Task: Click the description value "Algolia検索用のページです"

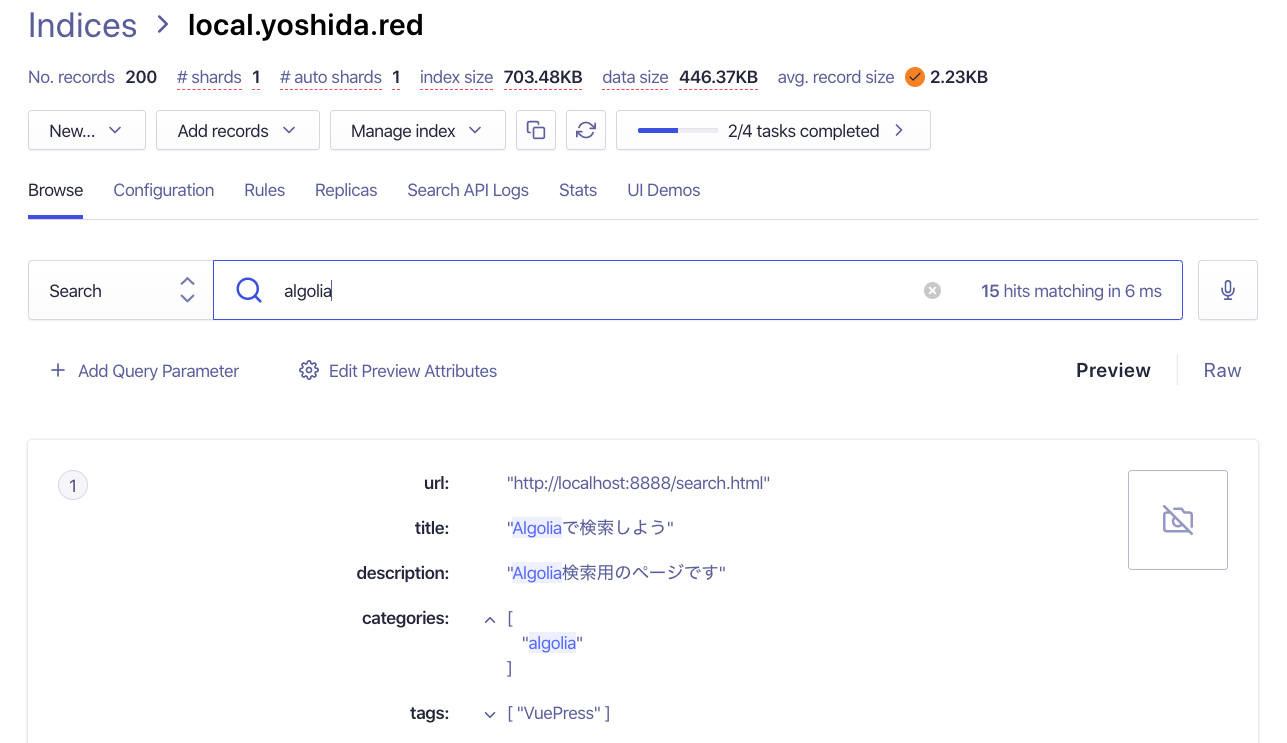Action: [616, 573]
